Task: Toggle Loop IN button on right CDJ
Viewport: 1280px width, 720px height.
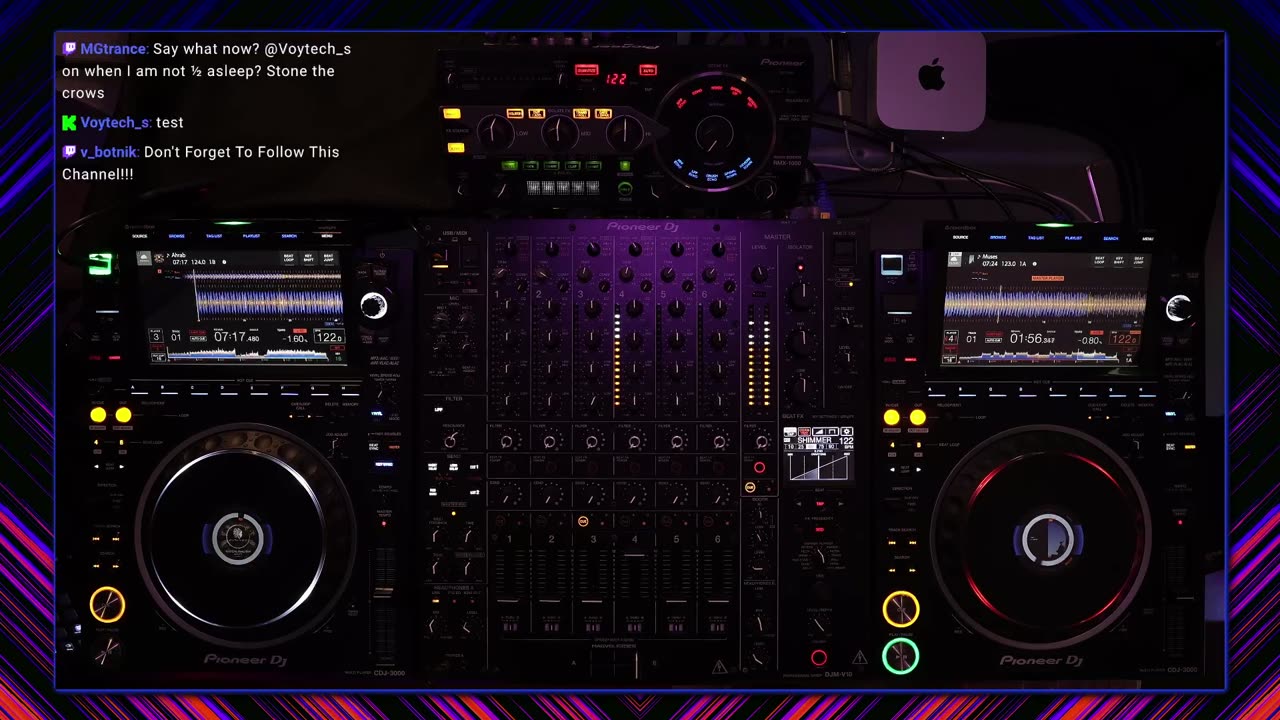Action: coord(891,417)
